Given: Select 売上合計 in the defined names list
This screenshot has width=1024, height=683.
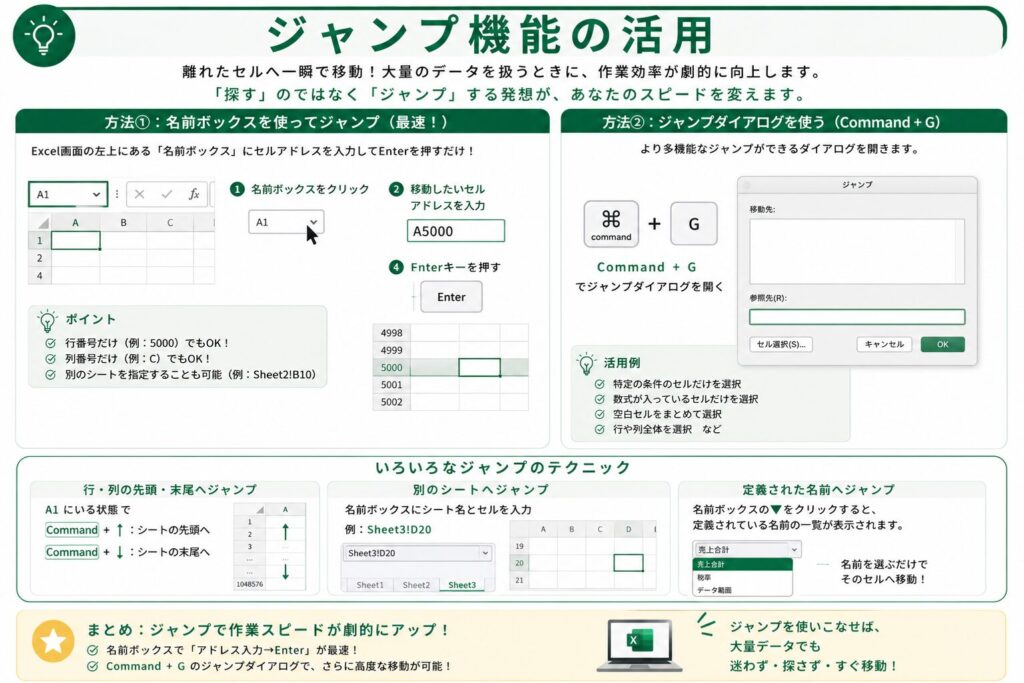Looking at the screenshot, I should 743,565.
